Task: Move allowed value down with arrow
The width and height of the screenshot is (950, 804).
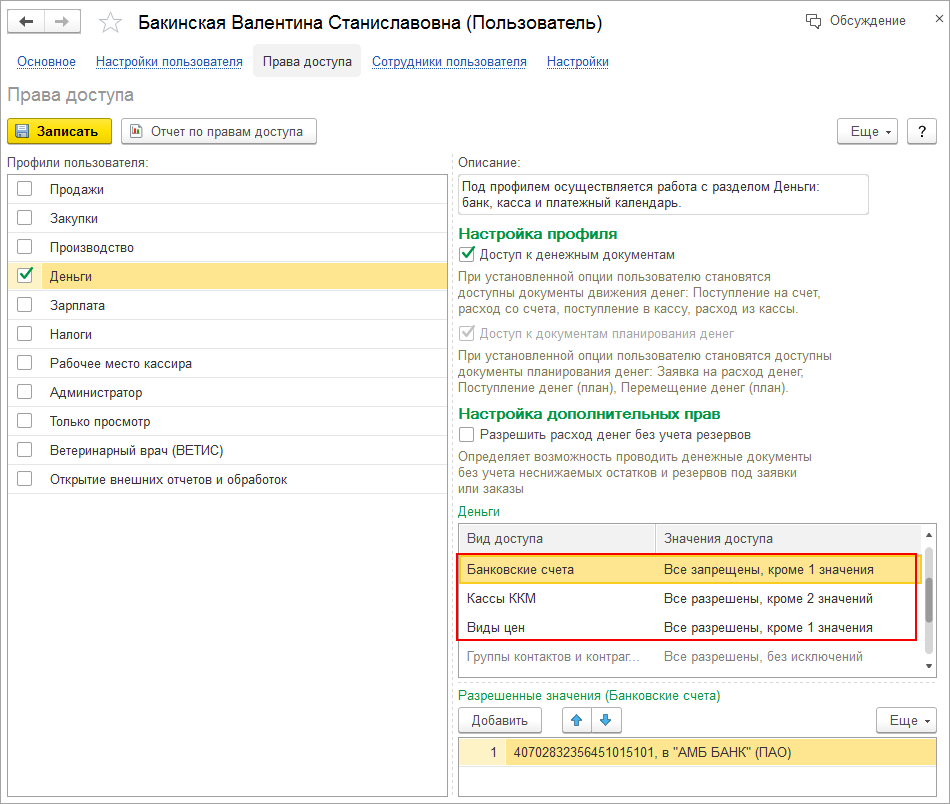Action: click(607, 720)
